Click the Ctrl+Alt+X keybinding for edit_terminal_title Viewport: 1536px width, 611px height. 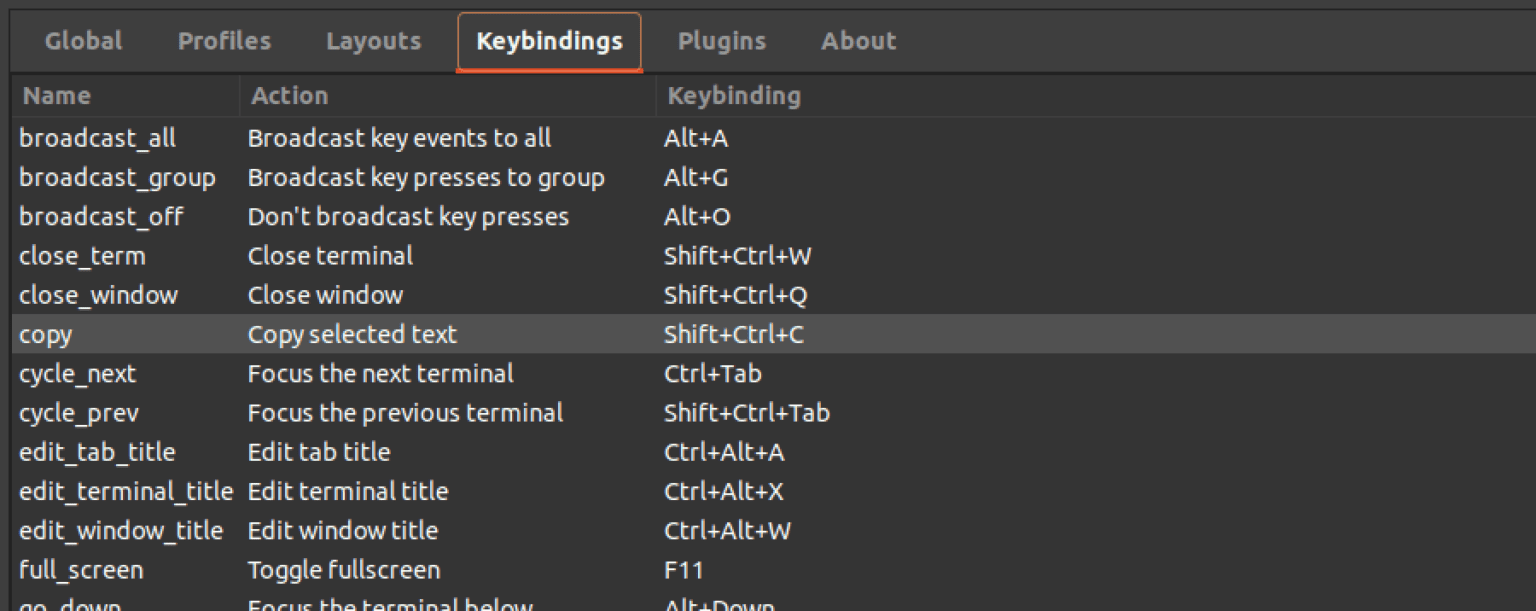723,491
